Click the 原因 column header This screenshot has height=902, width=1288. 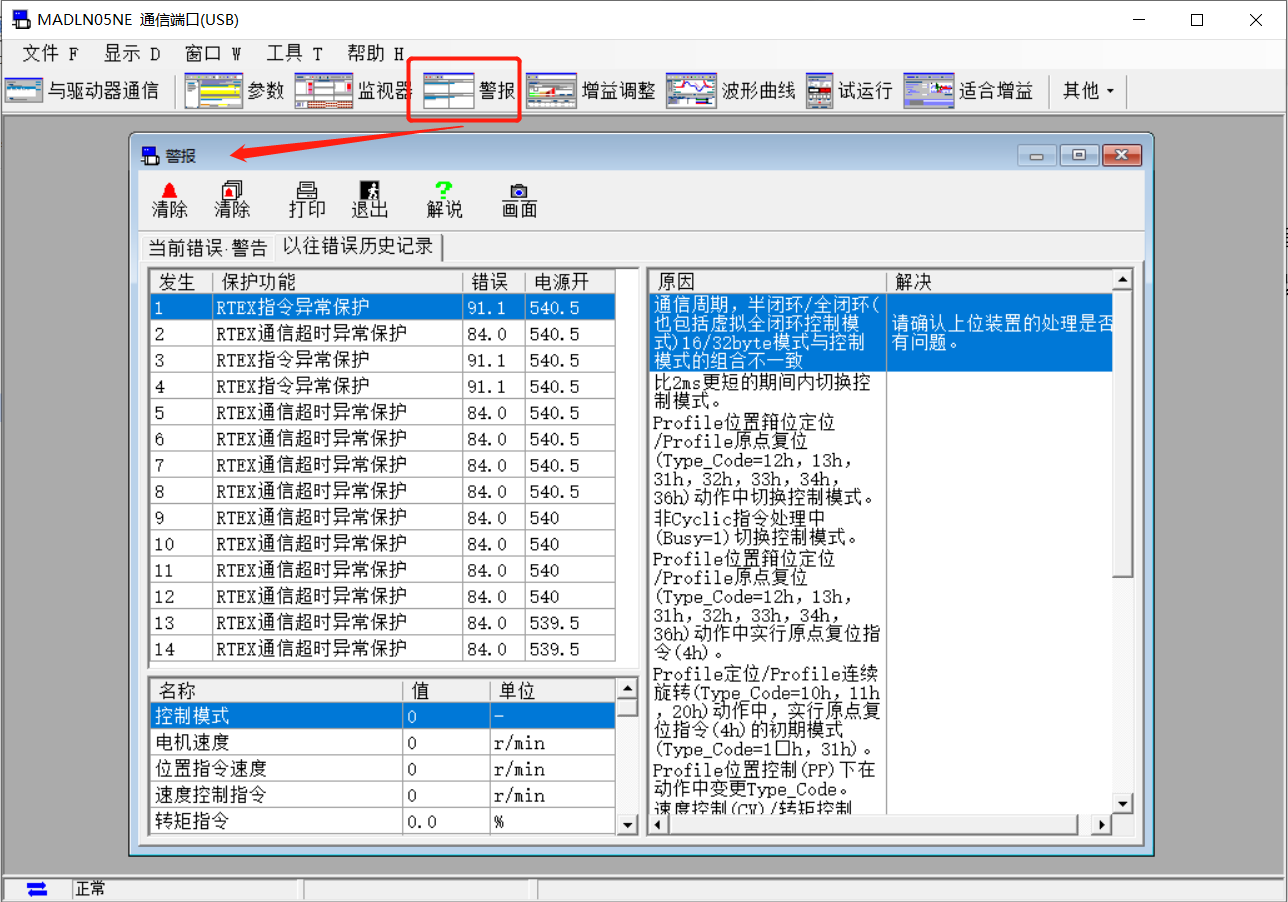click(767, 282)
